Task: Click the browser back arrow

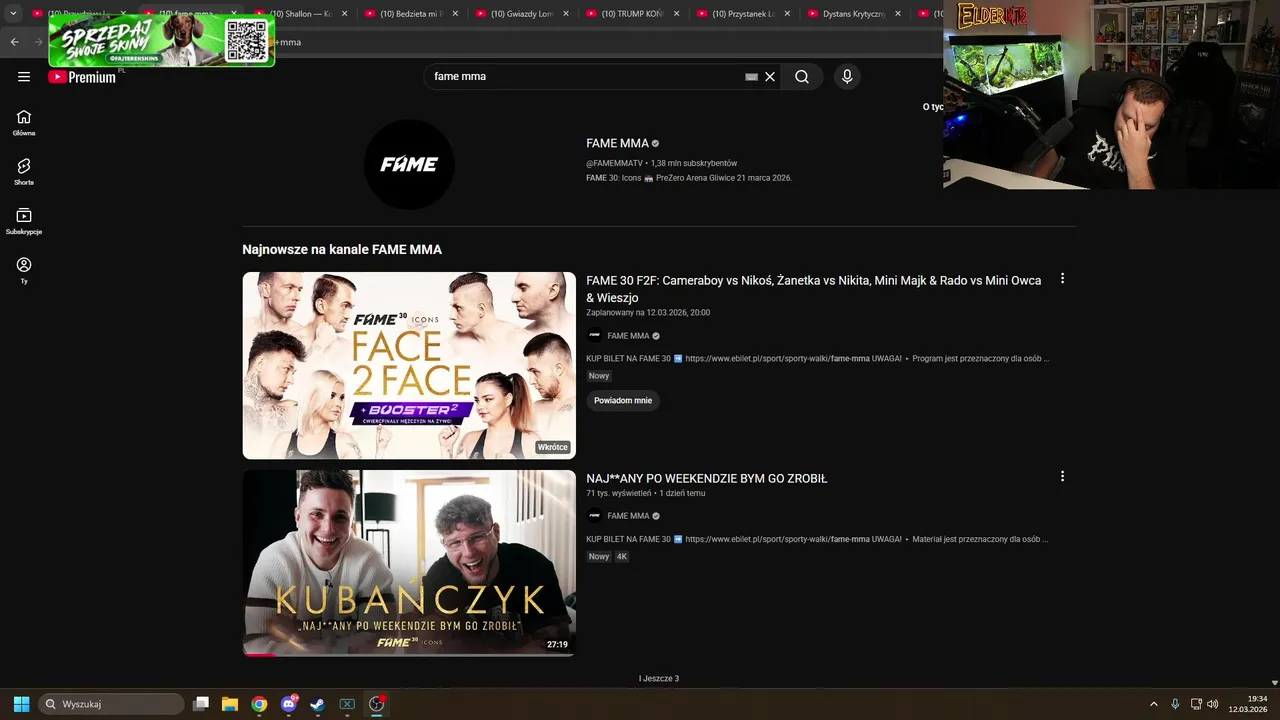Action: click(x=14, y=42)
